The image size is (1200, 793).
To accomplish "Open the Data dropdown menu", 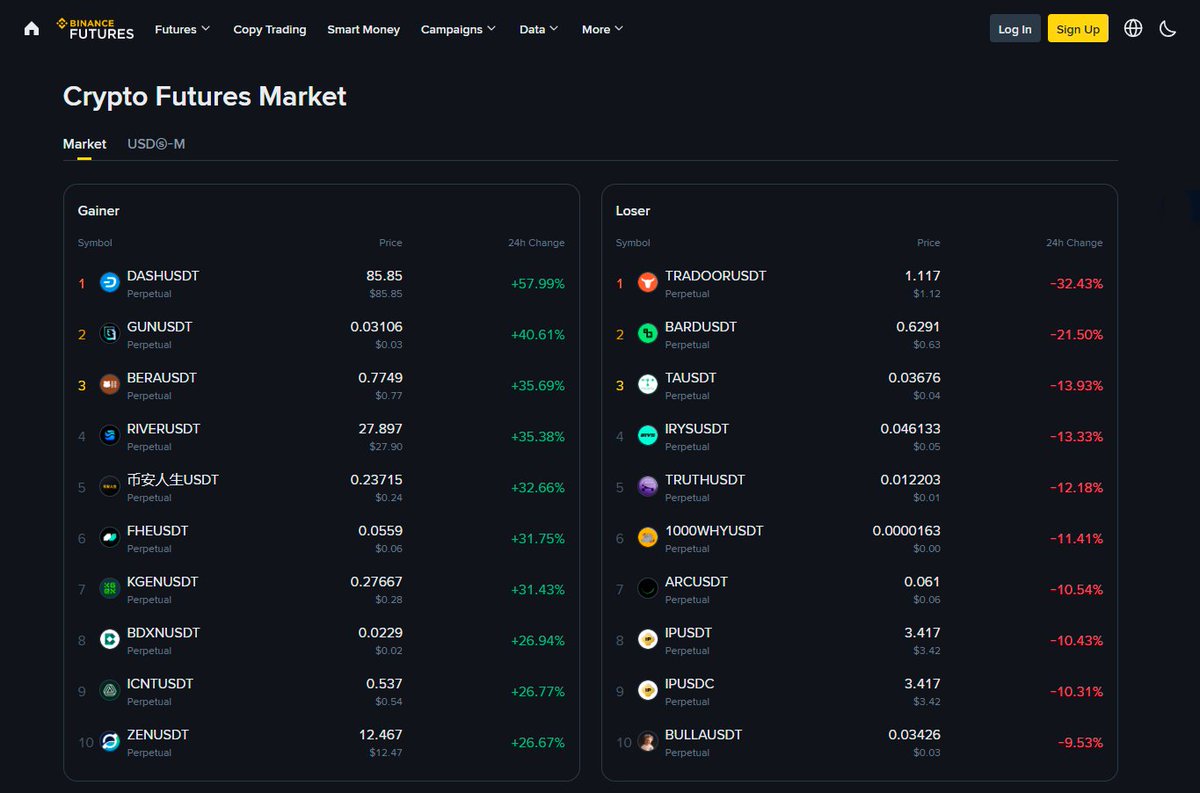I will tap(538, 29).
